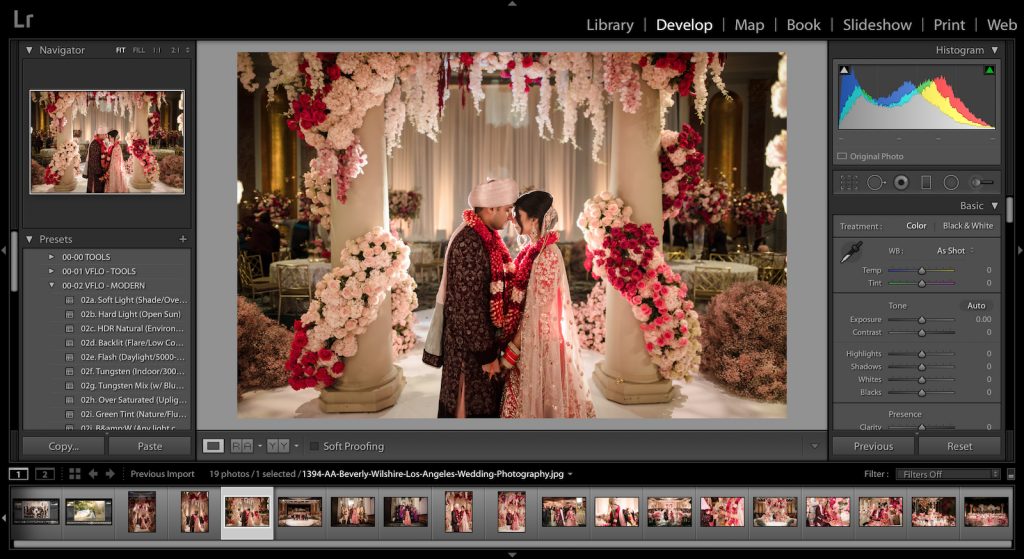Switch to the Map module
This screenshot has width=1024, height=559.
(x=749, y=25)
